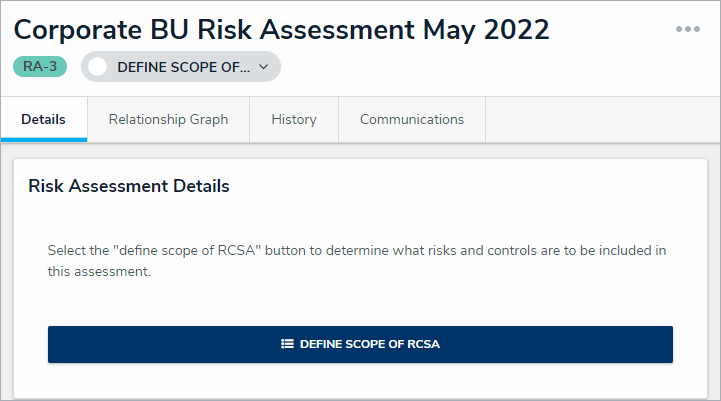Image resolution: width=721 pixels, height=401 pixels.
Task: Click empty tab bar right of Communications
Action: (600, 119)
